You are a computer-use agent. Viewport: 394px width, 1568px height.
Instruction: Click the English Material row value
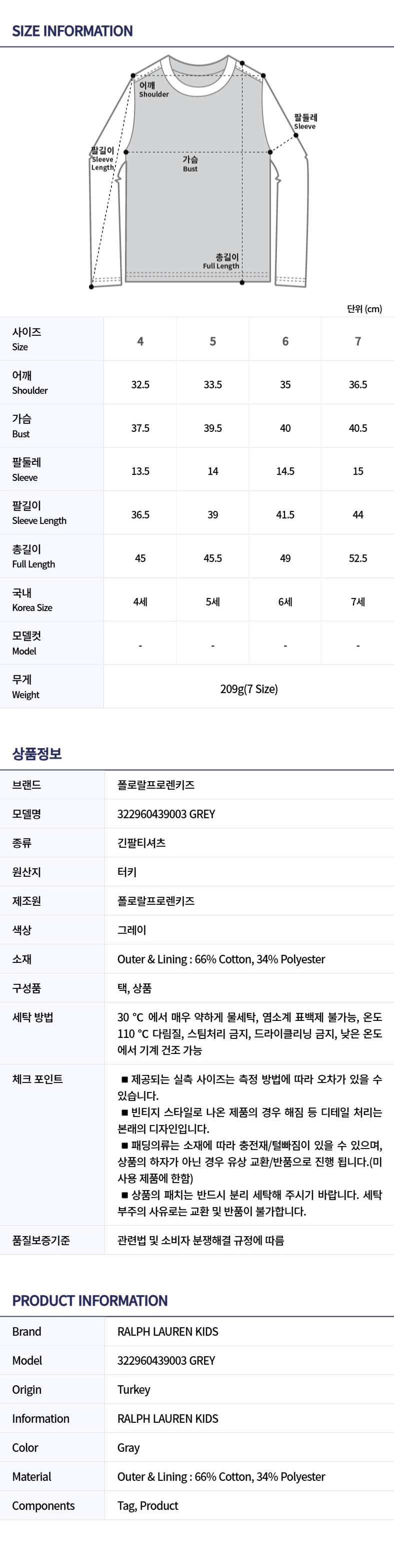tap(221, 1477)
